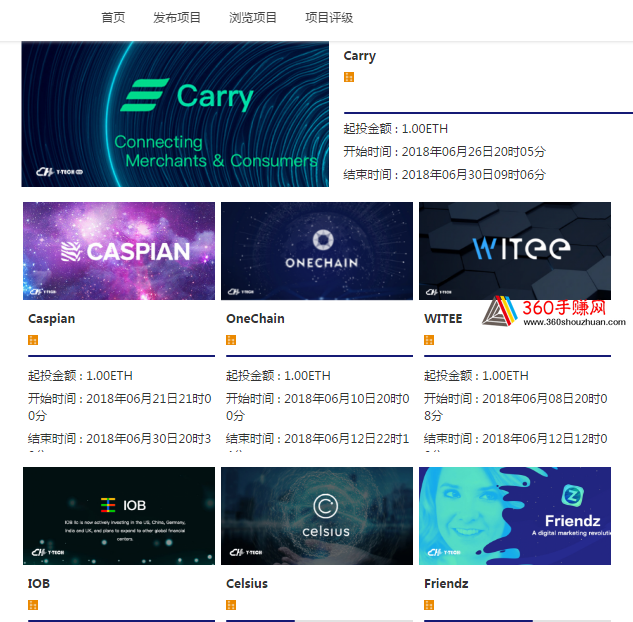The image size is (633, 622).
Task: Click the Celsius project title
Action: pos(247,584)
